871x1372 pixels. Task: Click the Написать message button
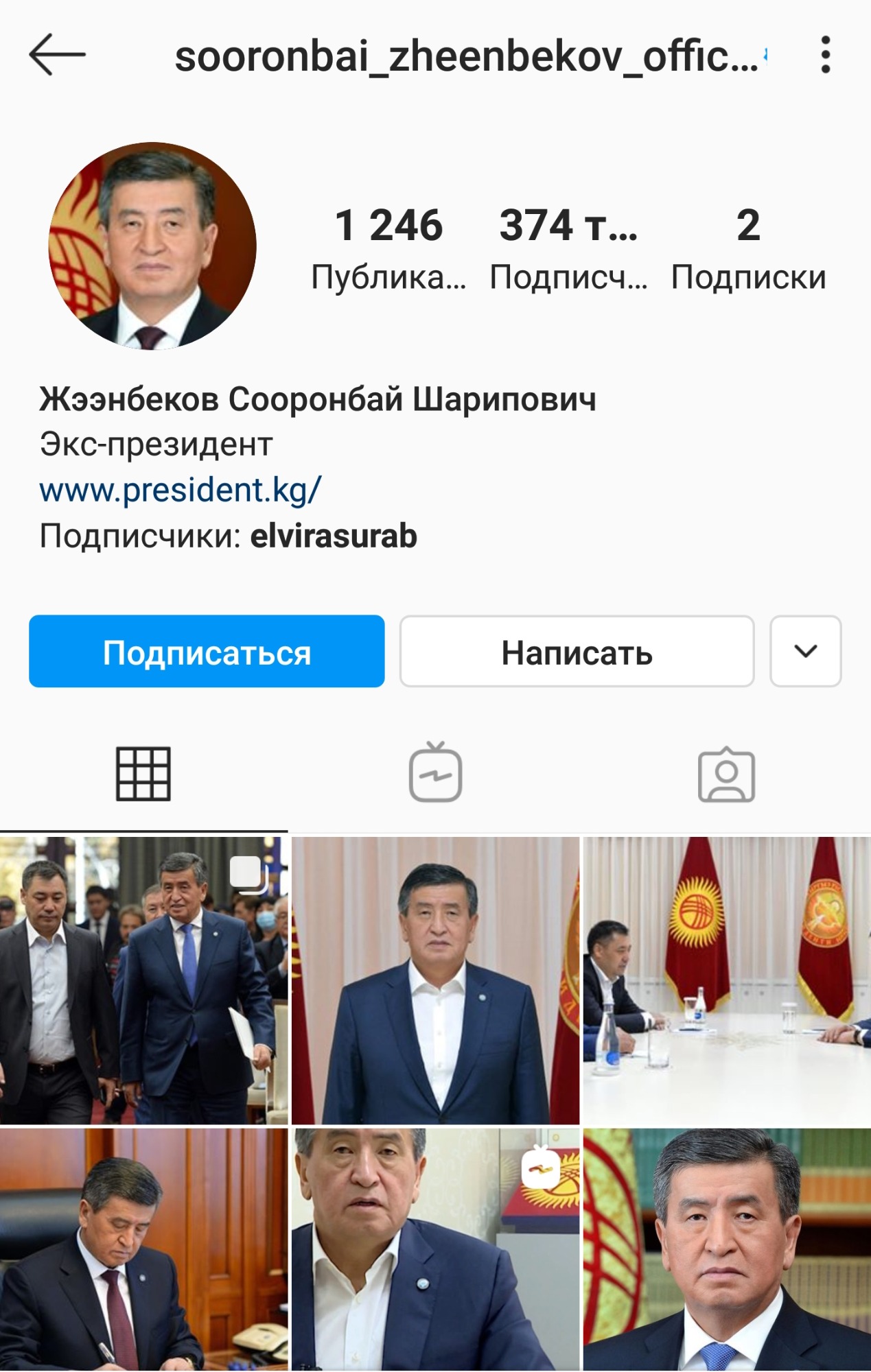click(577, 651)
